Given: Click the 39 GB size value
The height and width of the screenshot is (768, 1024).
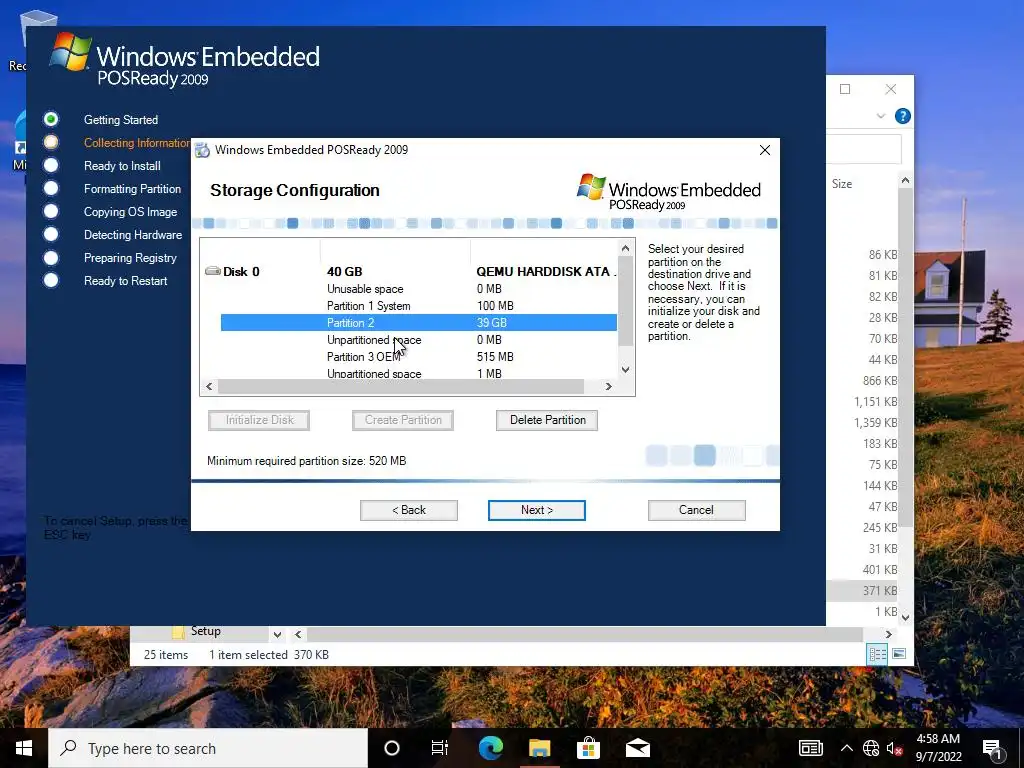Looking at the screenshot, I should click(492, 323).
